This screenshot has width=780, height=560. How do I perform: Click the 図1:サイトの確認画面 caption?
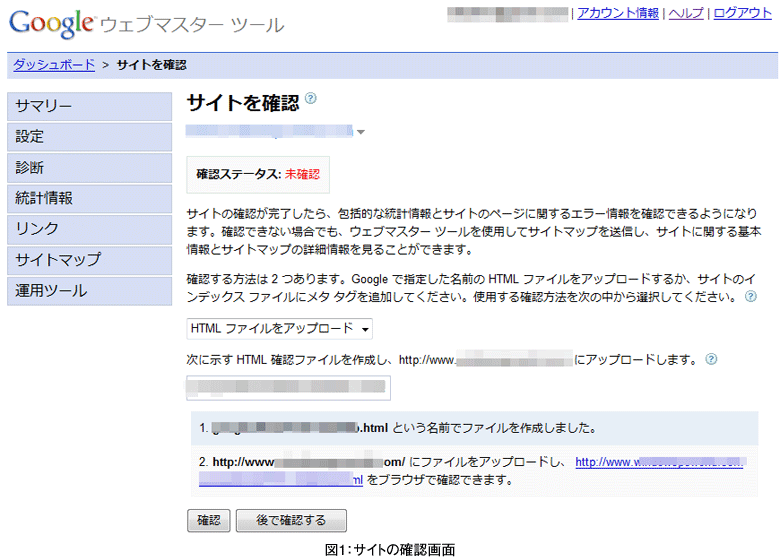click(x=390, y=550)
